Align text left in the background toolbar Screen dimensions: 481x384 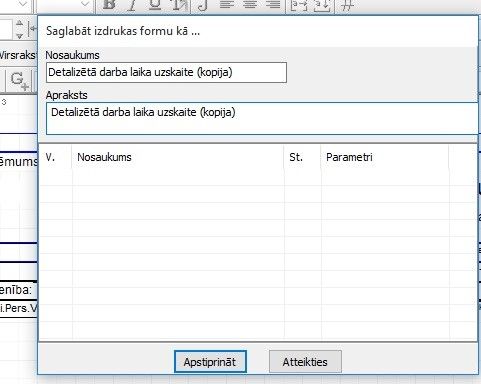click(227, 5)
